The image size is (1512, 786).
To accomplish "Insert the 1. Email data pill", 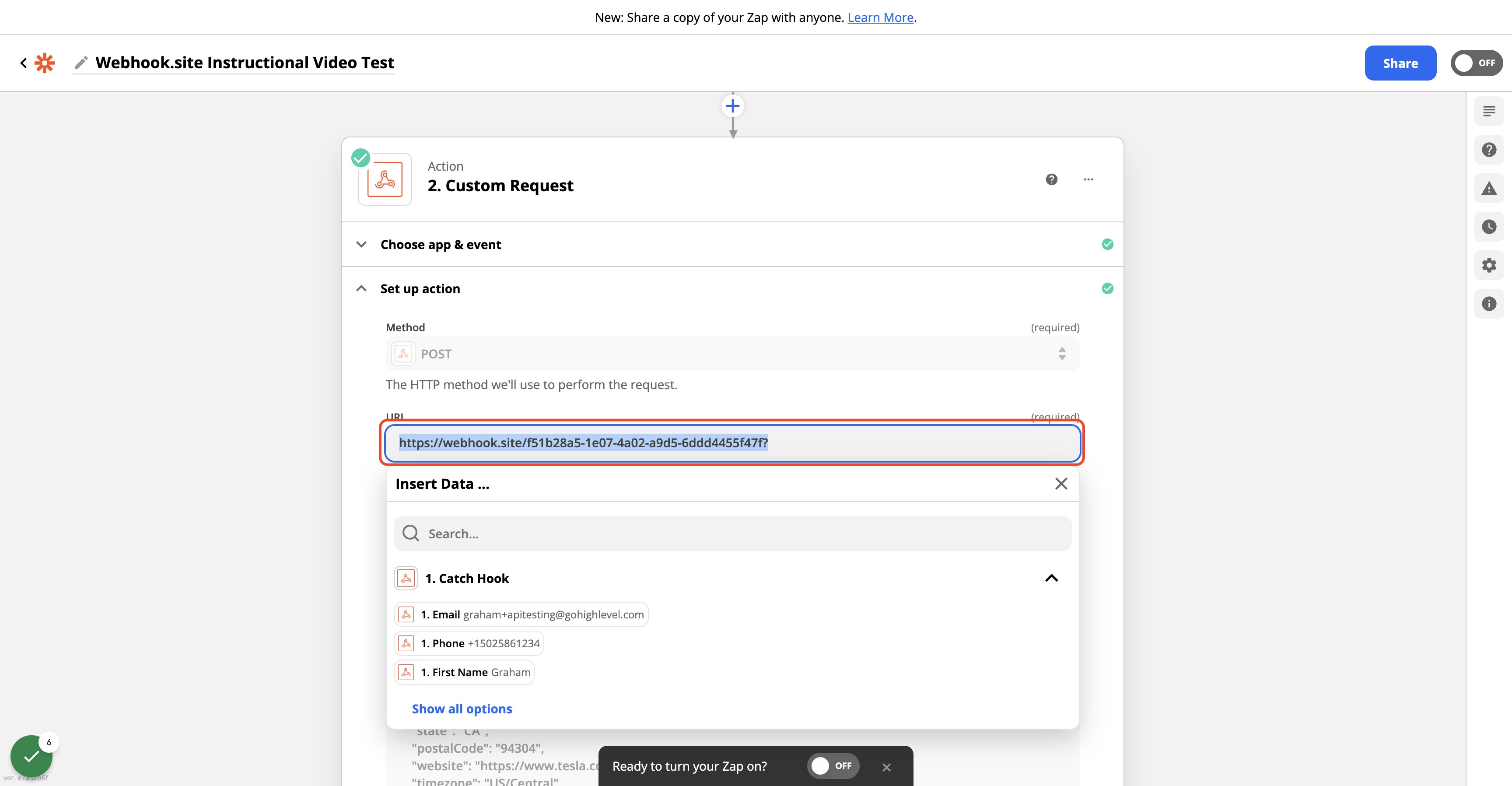I will coord(521,614).
